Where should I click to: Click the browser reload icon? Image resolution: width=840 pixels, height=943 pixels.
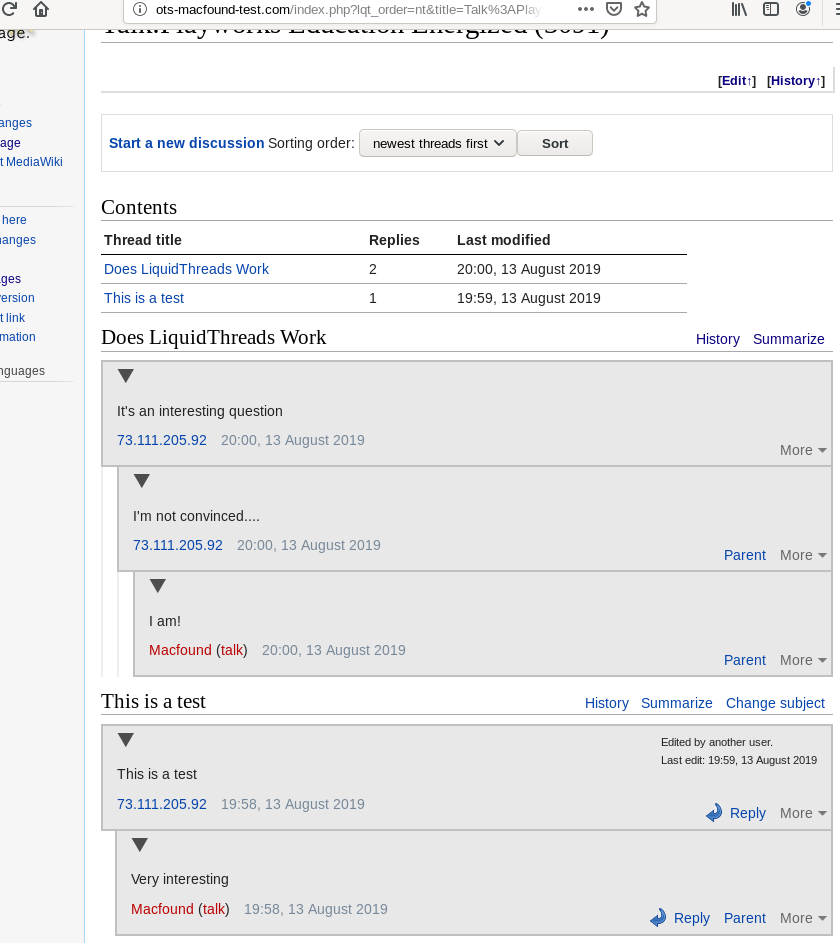coord(8,10)
